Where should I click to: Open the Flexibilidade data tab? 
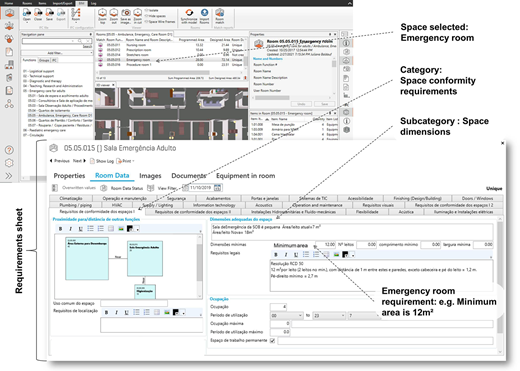point(367,212)
